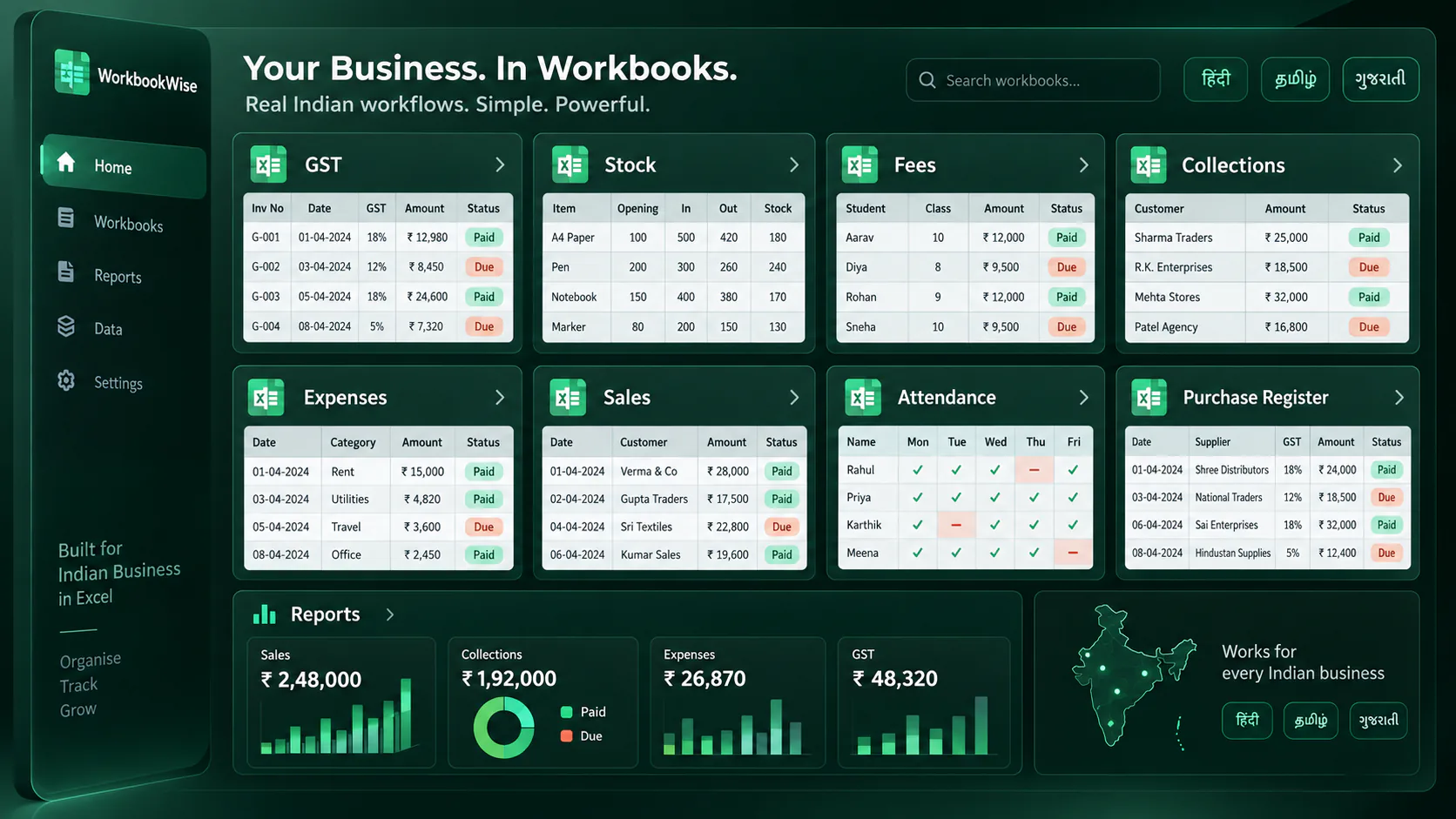Expand the Attendance card chevron
Screen dimensions: 1456x819
click(x=1084, y=397)
